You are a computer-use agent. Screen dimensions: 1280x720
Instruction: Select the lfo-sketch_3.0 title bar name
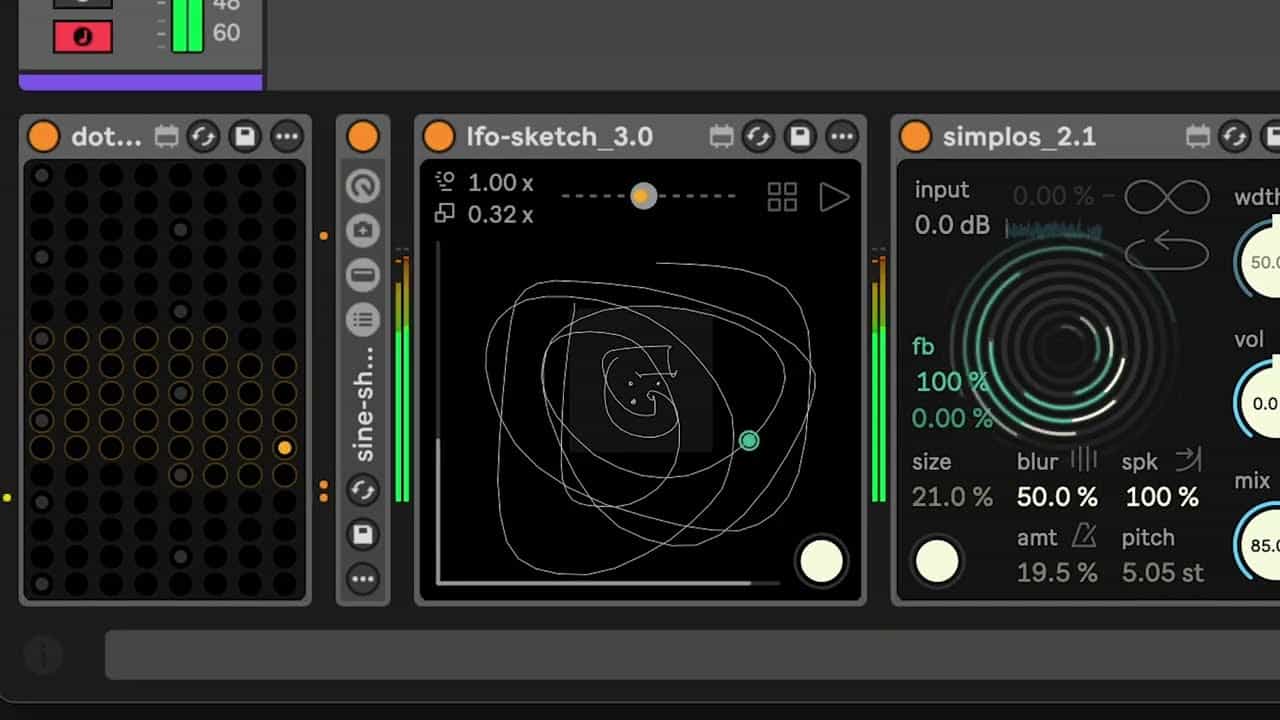(560, 137)
